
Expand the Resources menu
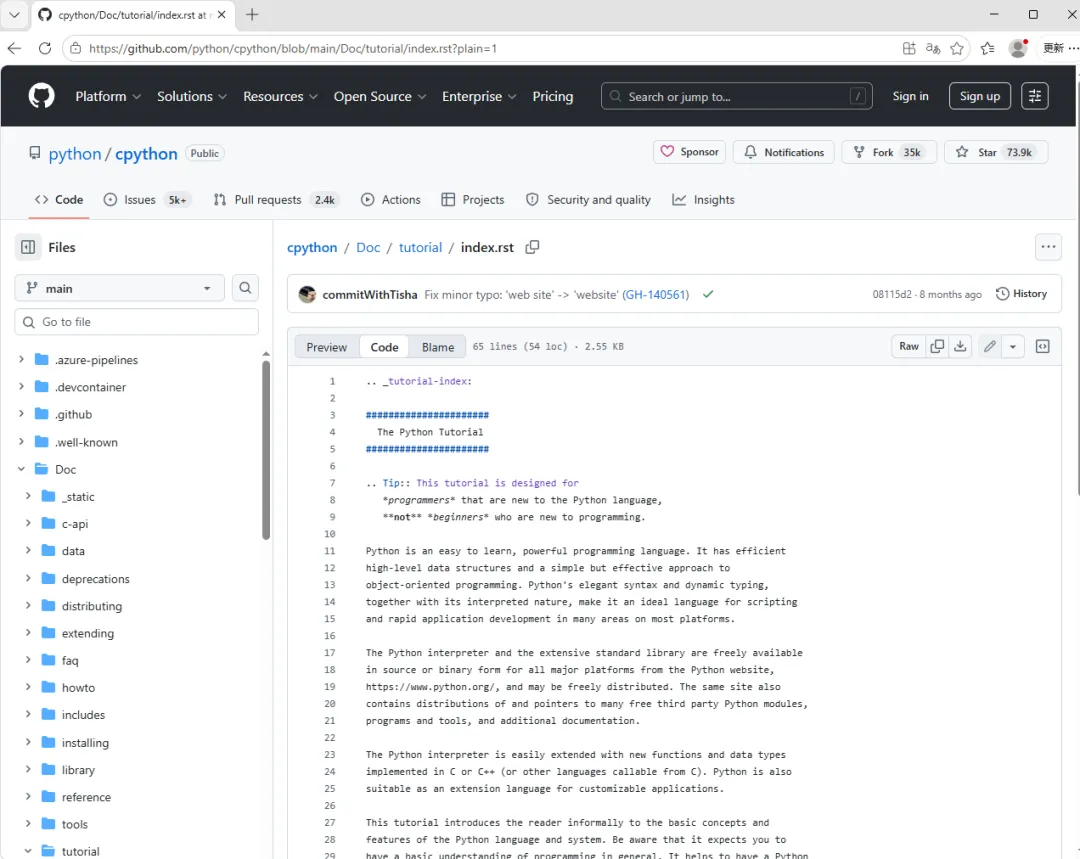(x=280, y=96)
